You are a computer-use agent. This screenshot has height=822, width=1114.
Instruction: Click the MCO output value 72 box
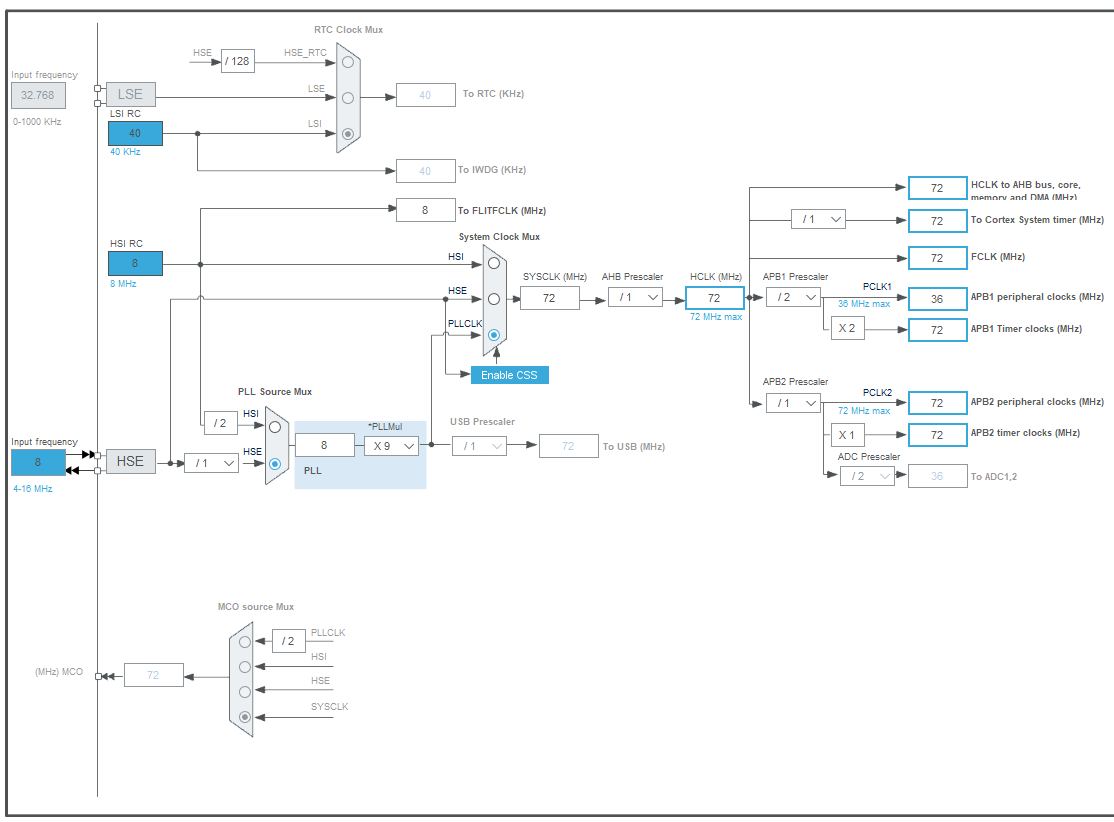click(153, 675)
